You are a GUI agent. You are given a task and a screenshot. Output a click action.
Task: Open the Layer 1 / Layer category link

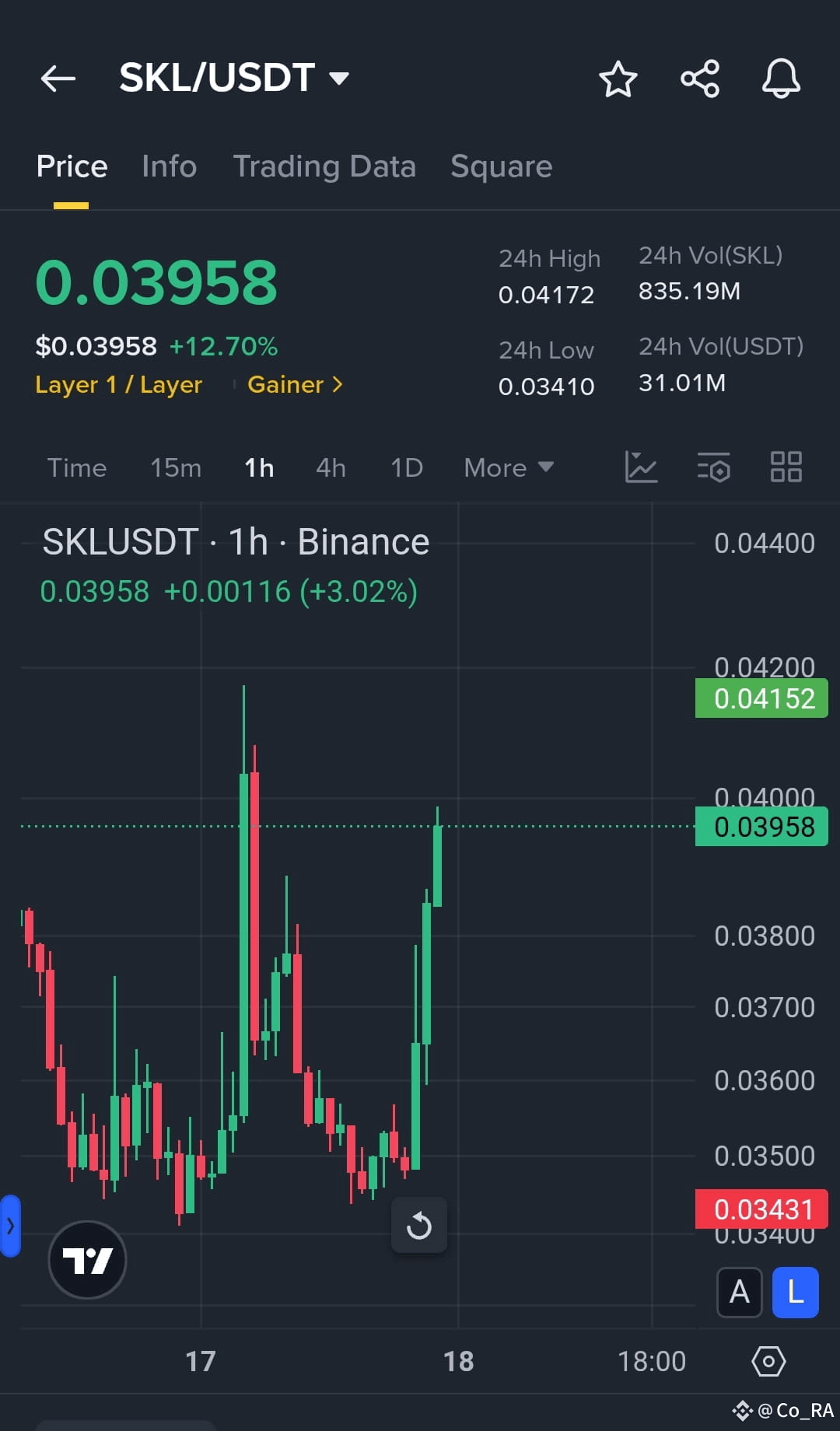click(x=118, y=384)
